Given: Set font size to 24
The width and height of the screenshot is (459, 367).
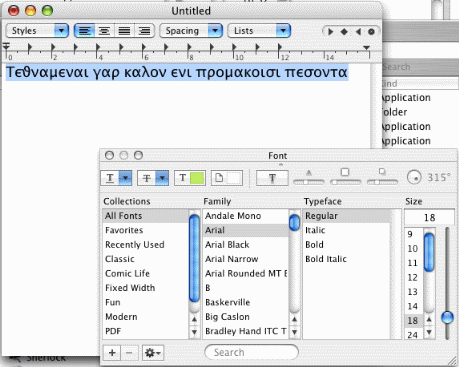Looking at the screenshot, I should click(414, 334).
